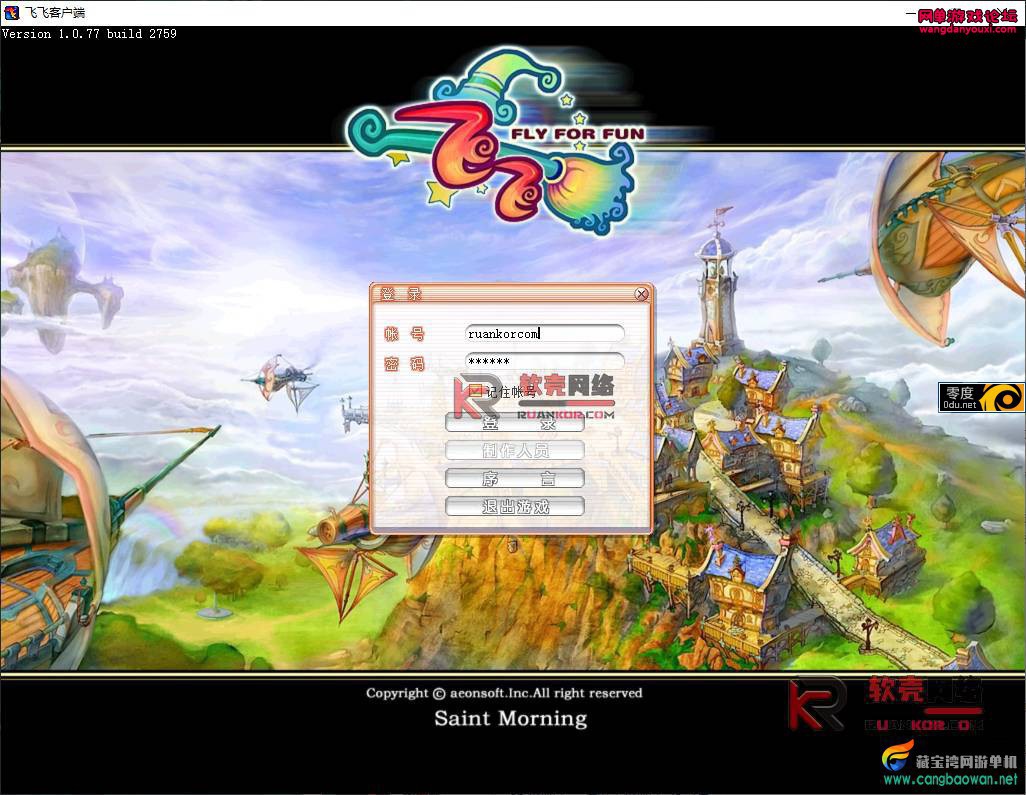1026x795 pixels.
Task: Click the 飞飞客户端 window title text
Action: [x=55, y=12]
